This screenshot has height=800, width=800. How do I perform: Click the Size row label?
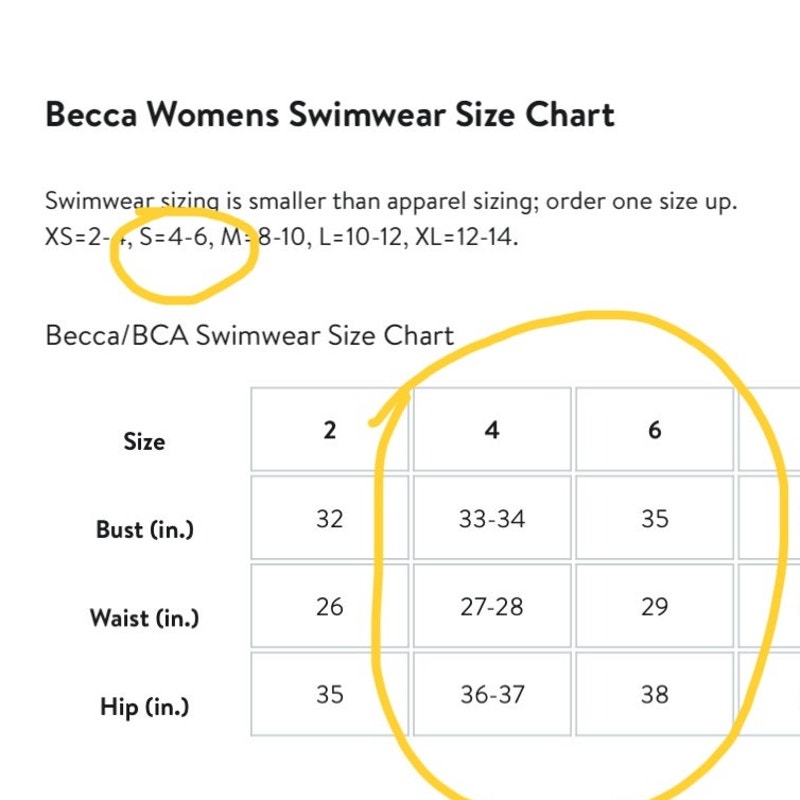click(x=144, y=441)
